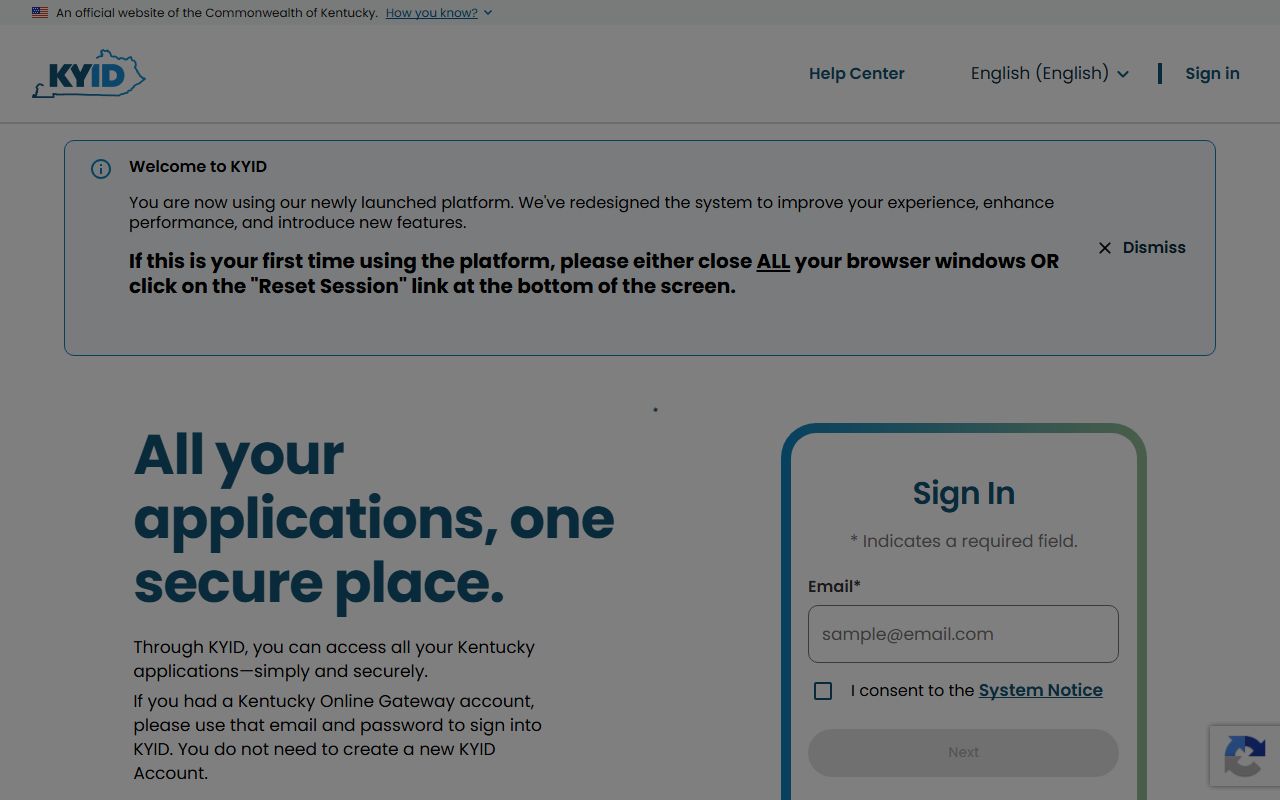This screenshot has width=1280, height=800.
Task: Click "* Indicates a required field." text
Action: pos(964,541)
